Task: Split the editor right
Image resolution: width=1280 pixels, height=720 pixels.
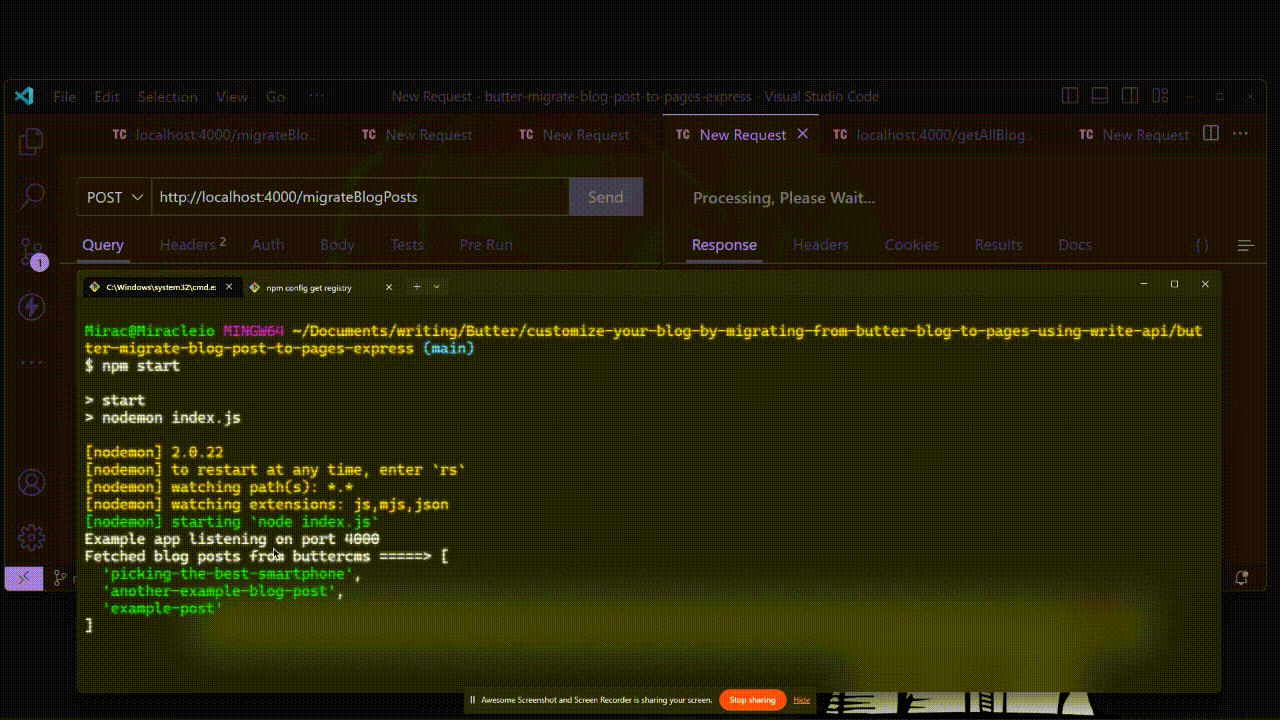Action: pyautogui.click(x=1211, y=133)
